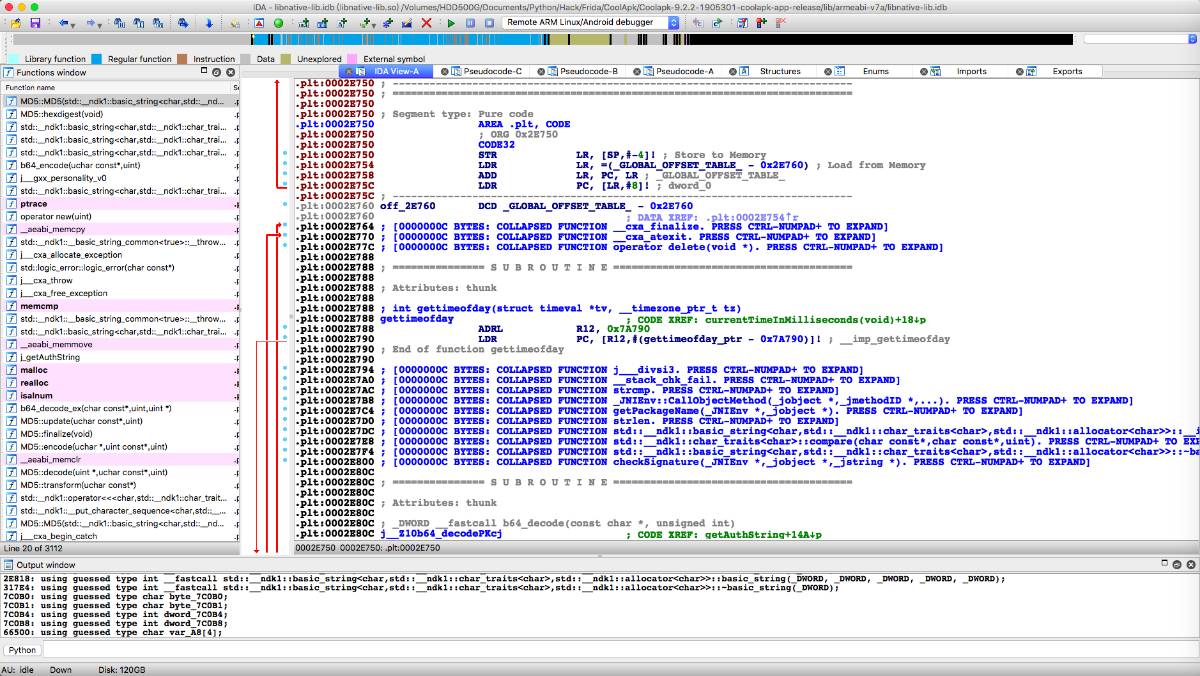Expand collapsed function strlen
This screenshot has height=676, width=1200.
pyautogui.click(x=616, y=421)
